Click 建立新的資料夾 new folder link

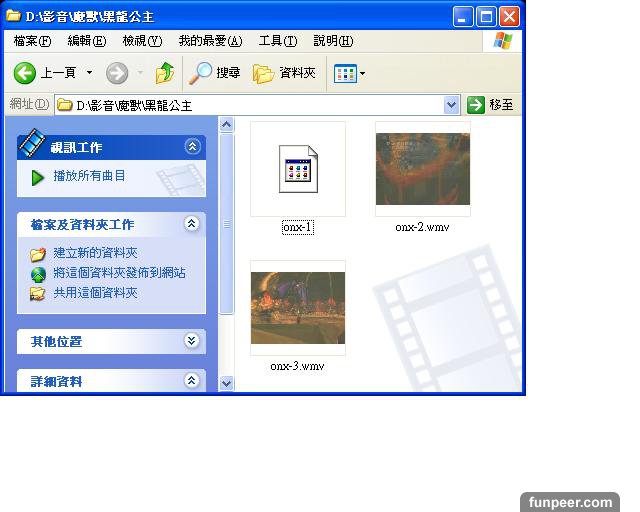pyautogui.click(x=95, y=253)
